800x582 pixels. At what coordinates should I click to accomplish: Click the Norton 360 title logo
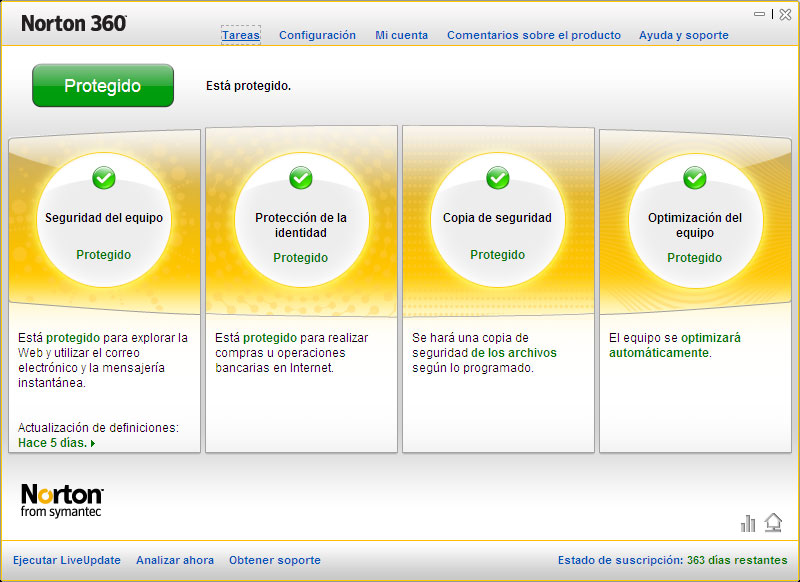[74, 23]
